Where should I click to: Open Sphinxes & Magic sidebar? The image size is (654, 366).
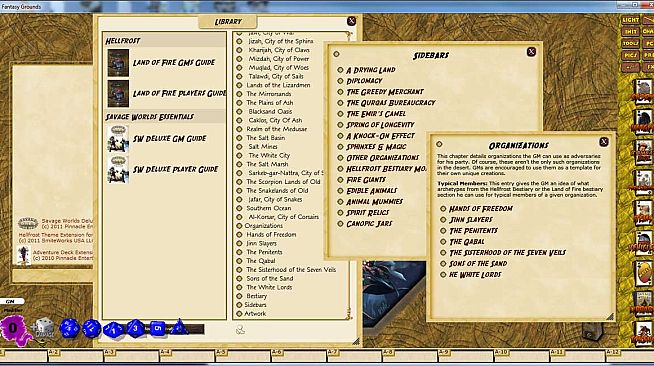click(x=376, y=147)
